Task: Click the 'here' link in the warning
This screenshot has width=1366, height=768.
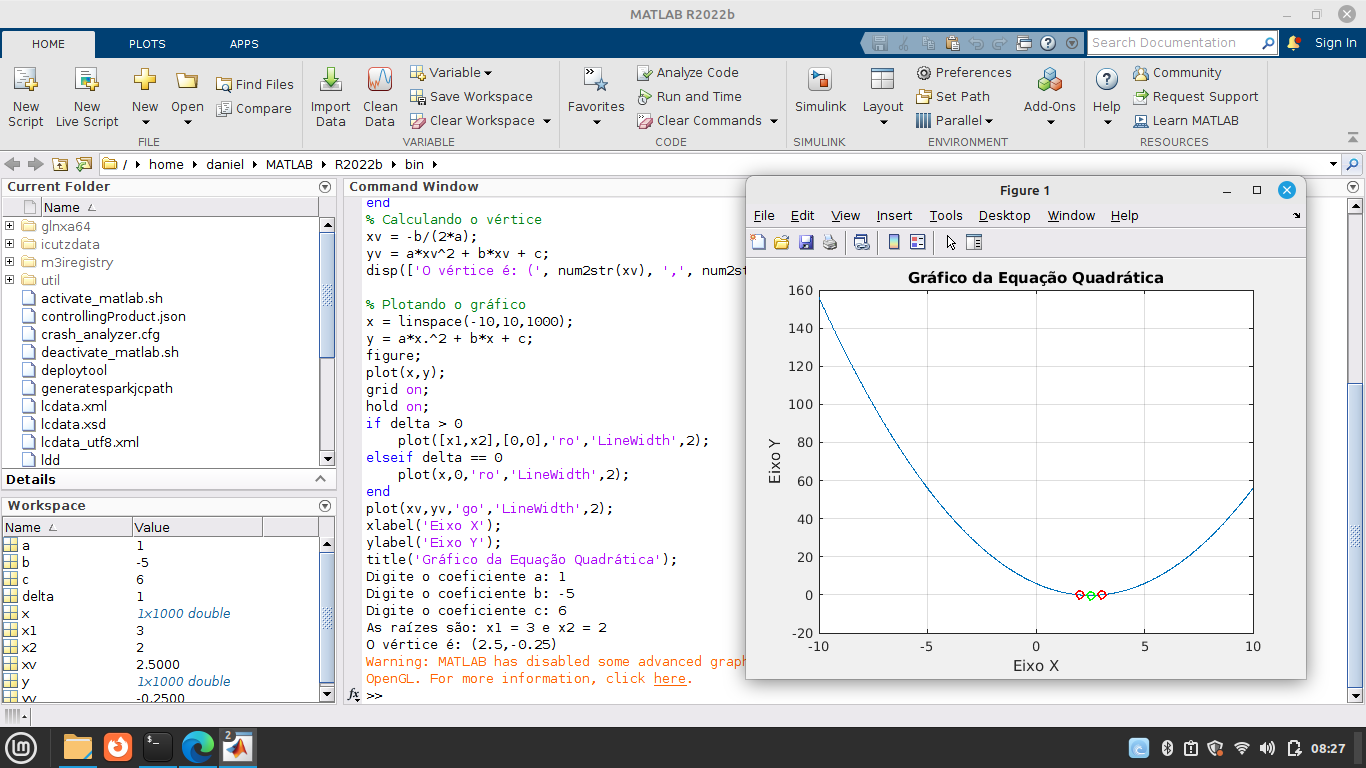Action: (669, 678)
